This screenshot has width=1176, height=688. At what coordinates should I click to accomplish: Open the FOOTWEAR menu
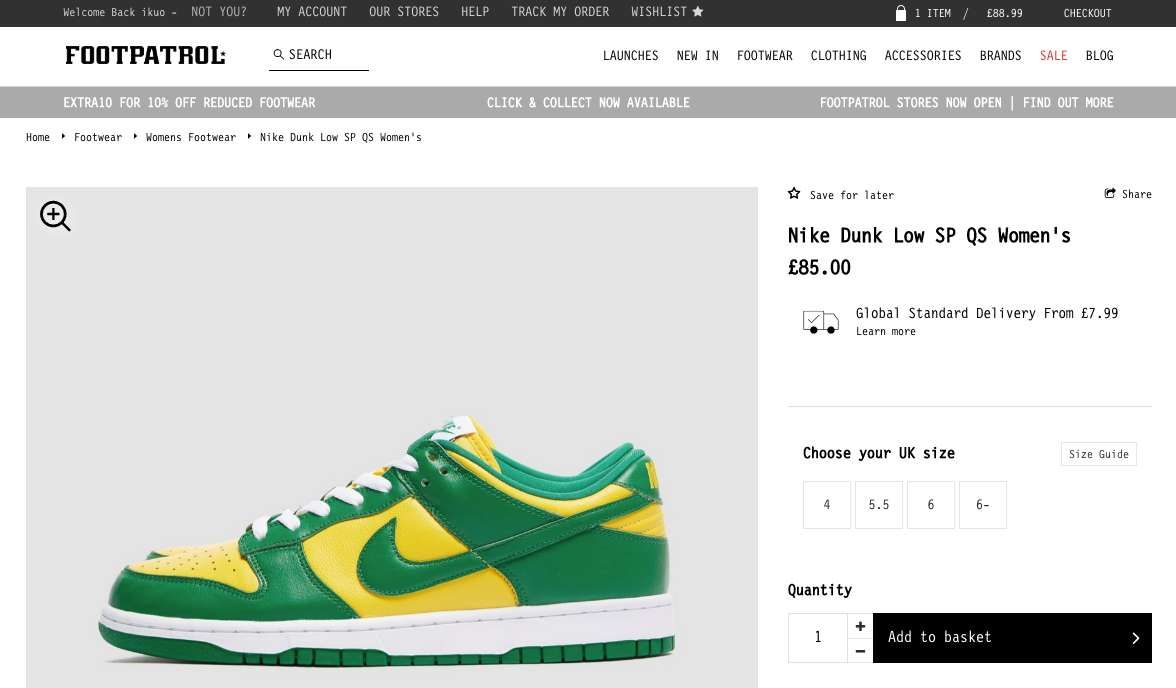click(764, 56)
